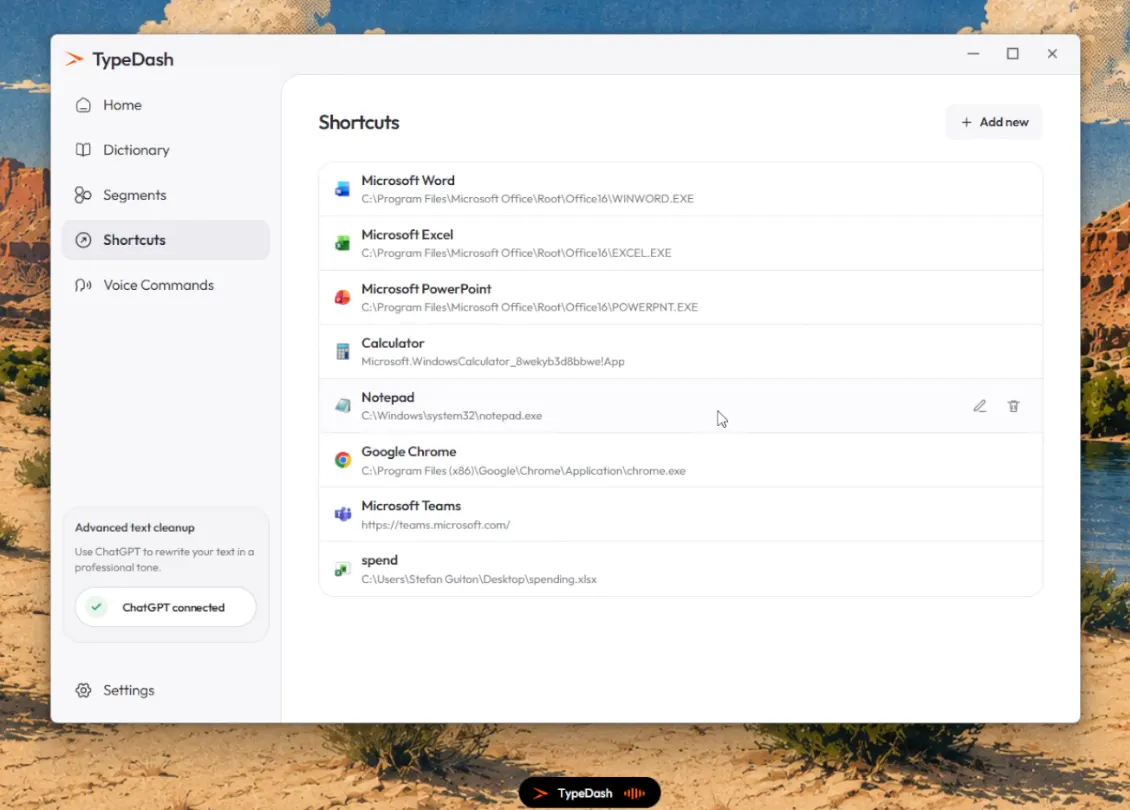Click the Notepad app icon

click(x=342, y=406)
